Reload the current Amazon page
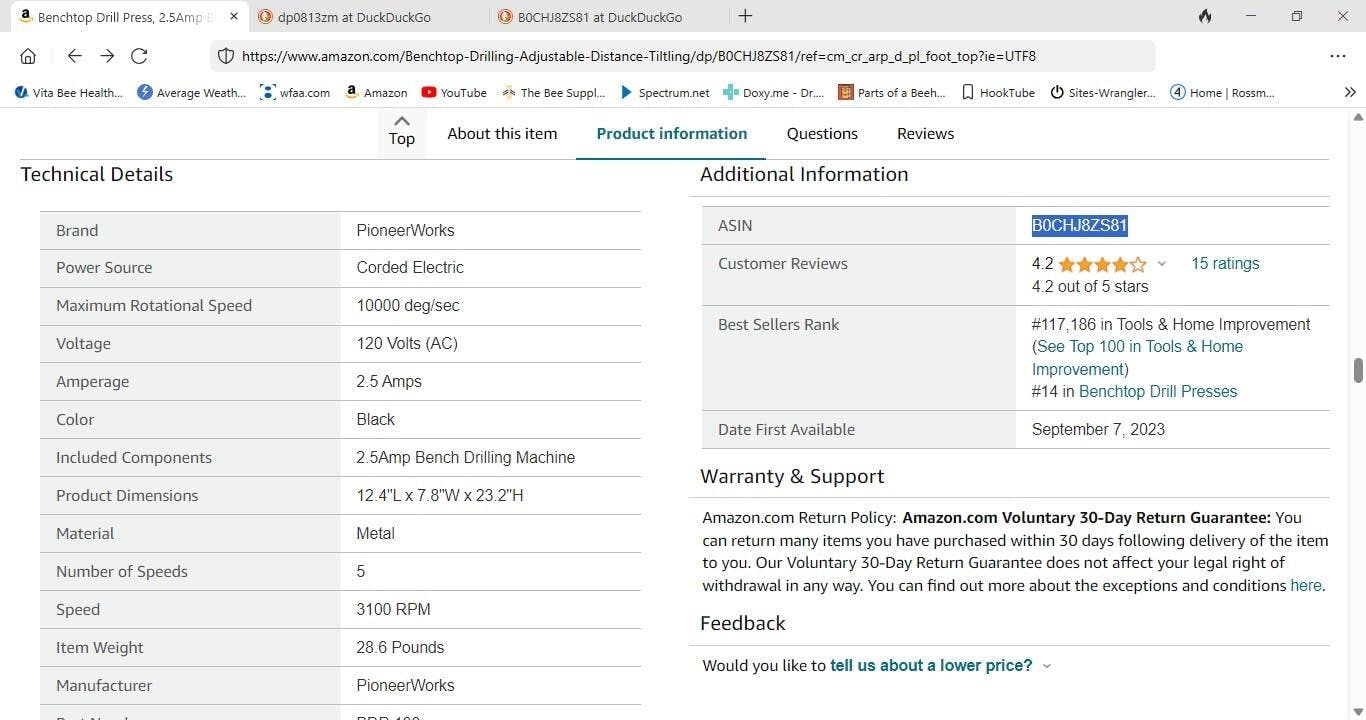 click(139, 56)
